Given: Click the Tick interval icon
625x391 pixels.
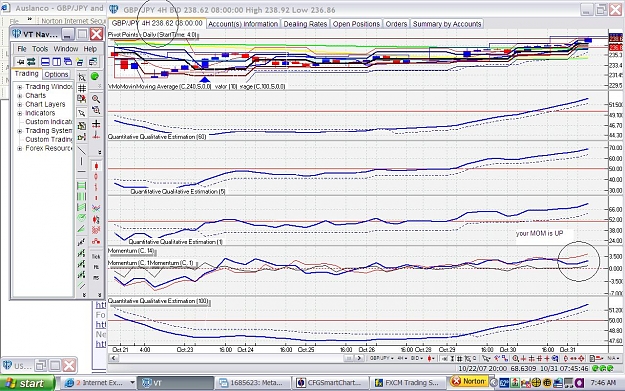Looking at the screenshot, I should [x=96, y=256].
